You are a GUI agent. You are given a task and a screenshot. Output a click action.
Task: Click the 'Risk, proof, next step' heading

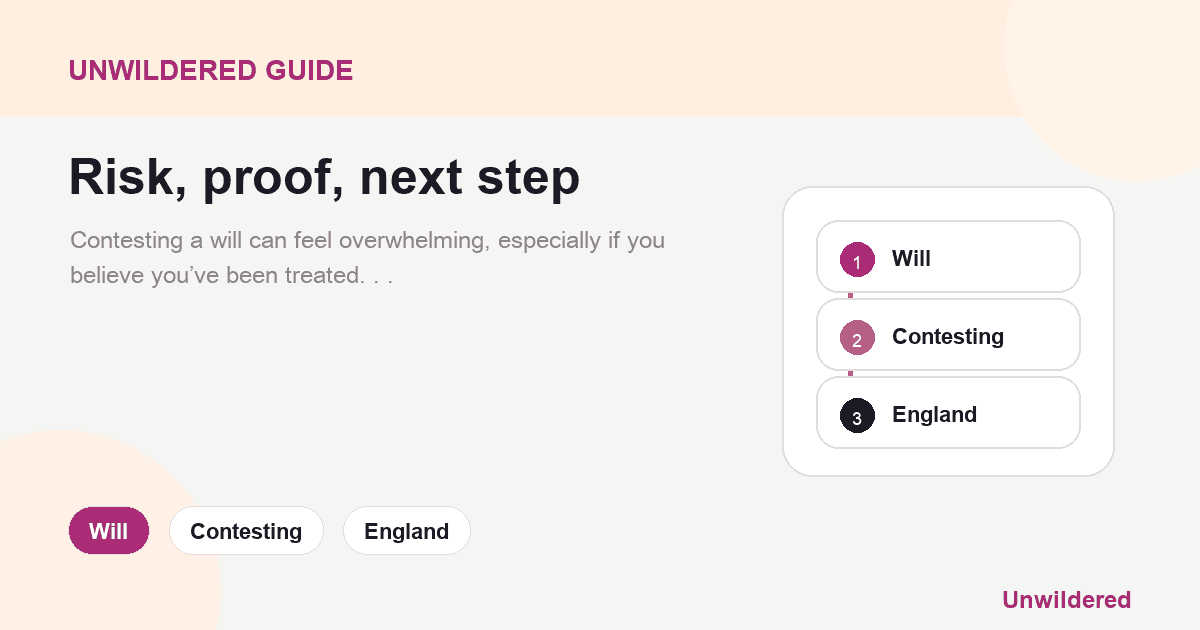coord(324,177)
